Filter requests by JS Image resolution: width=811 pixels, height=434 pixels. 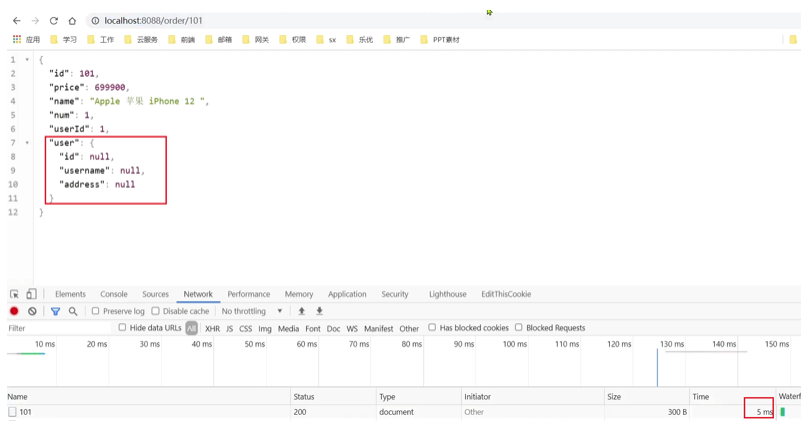230,328
